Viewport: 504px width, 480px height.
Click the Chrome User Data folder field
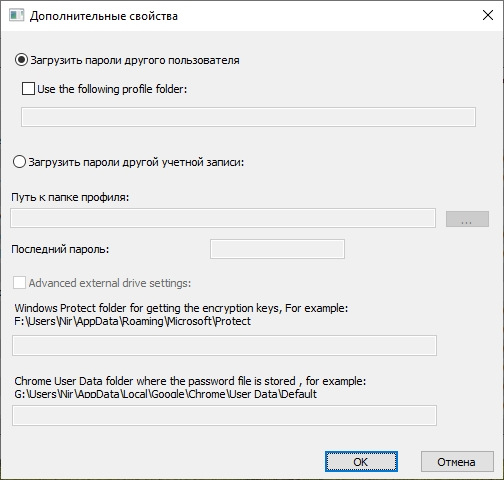coord(224,415)
